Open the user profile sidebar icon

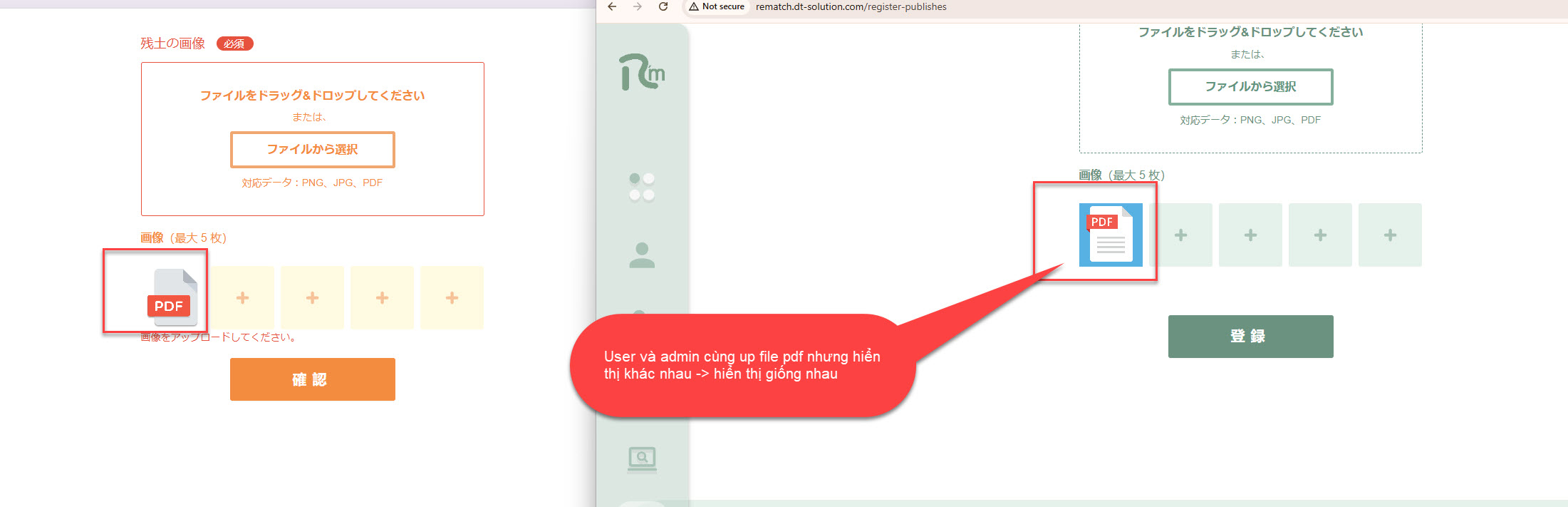pyautogui.click(x=642, y=255)
